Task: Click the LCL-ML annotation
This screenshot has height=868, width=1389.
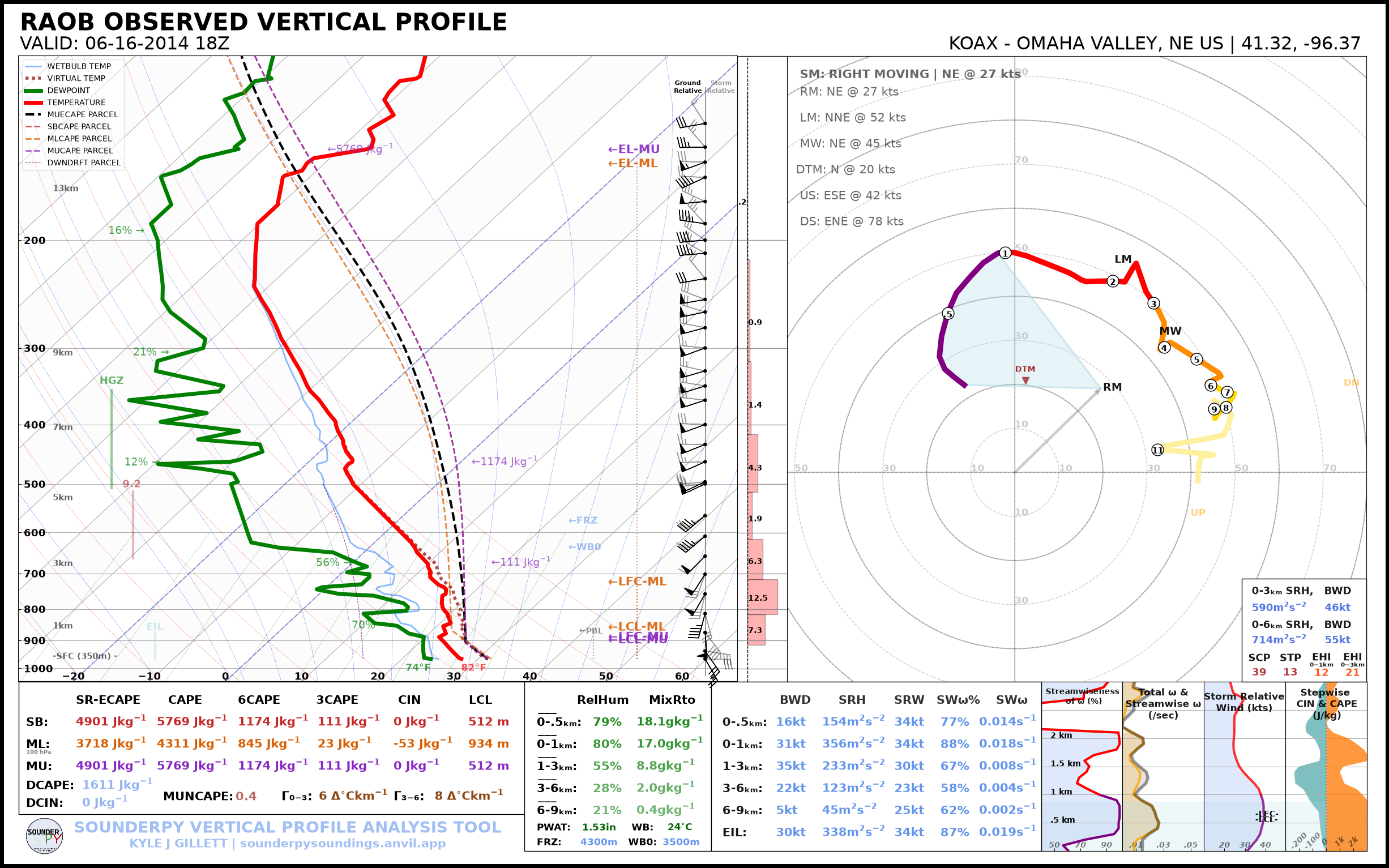Action: tap(636, 626)
